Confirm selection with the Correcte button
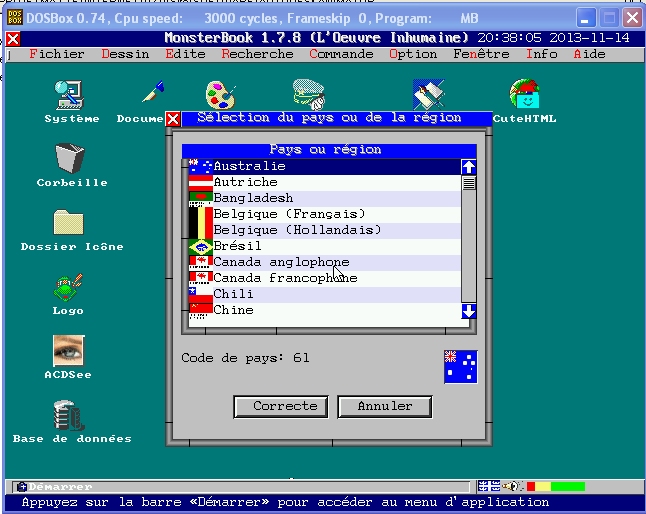This screenshot has height=514, width=646. click(281, 407)
